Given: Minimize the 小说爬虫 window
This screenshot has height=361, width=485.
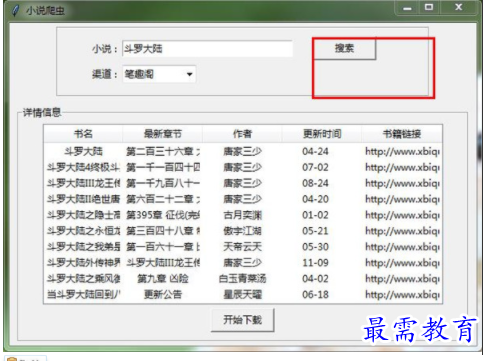Looking at the screenshot, I should pyautogui.click(x=407, y=8).
